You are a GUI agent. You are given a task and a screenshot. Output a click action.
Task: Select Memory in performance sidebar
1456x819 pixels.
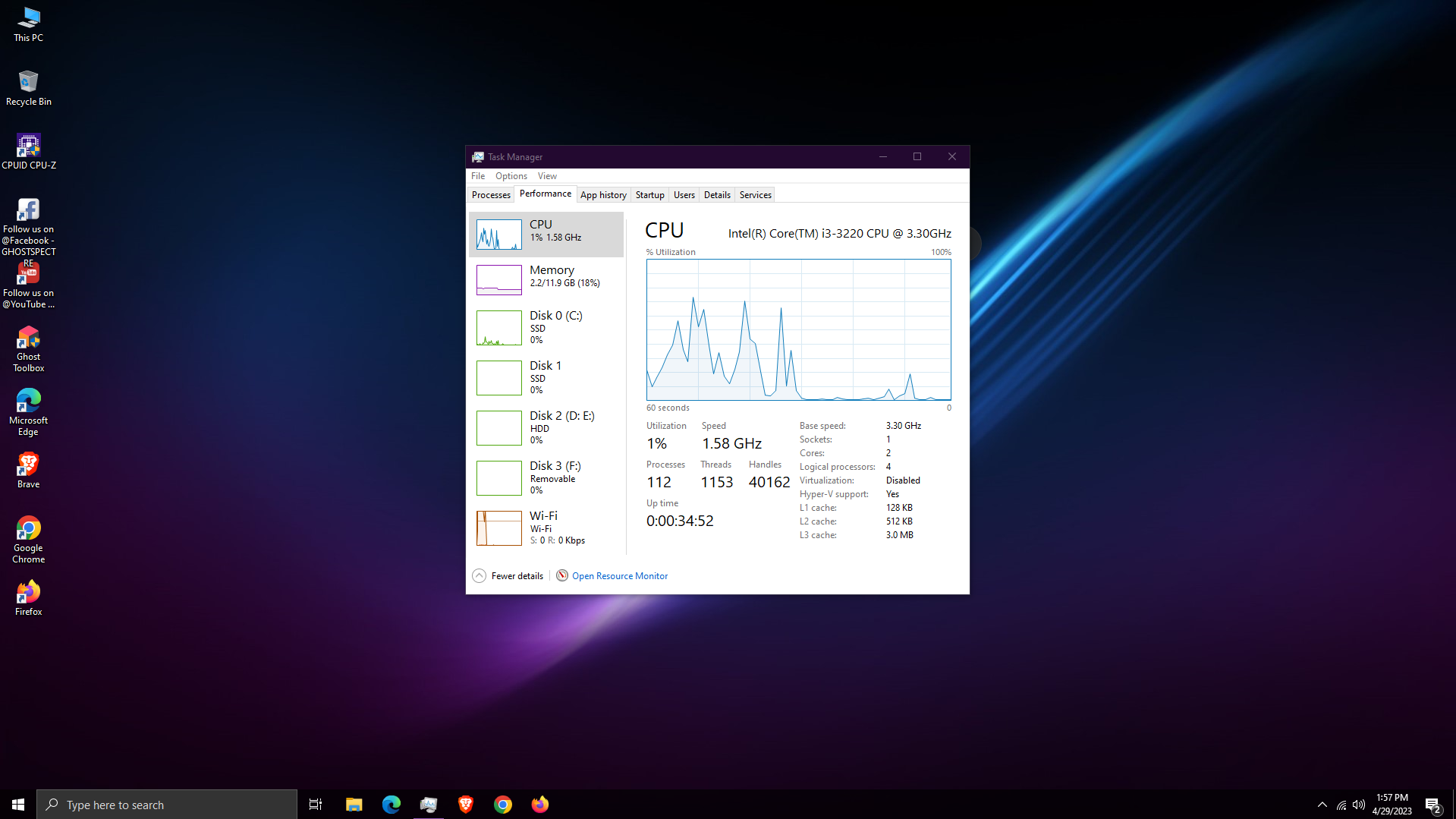pyautogui.click(x=546, y=279)
